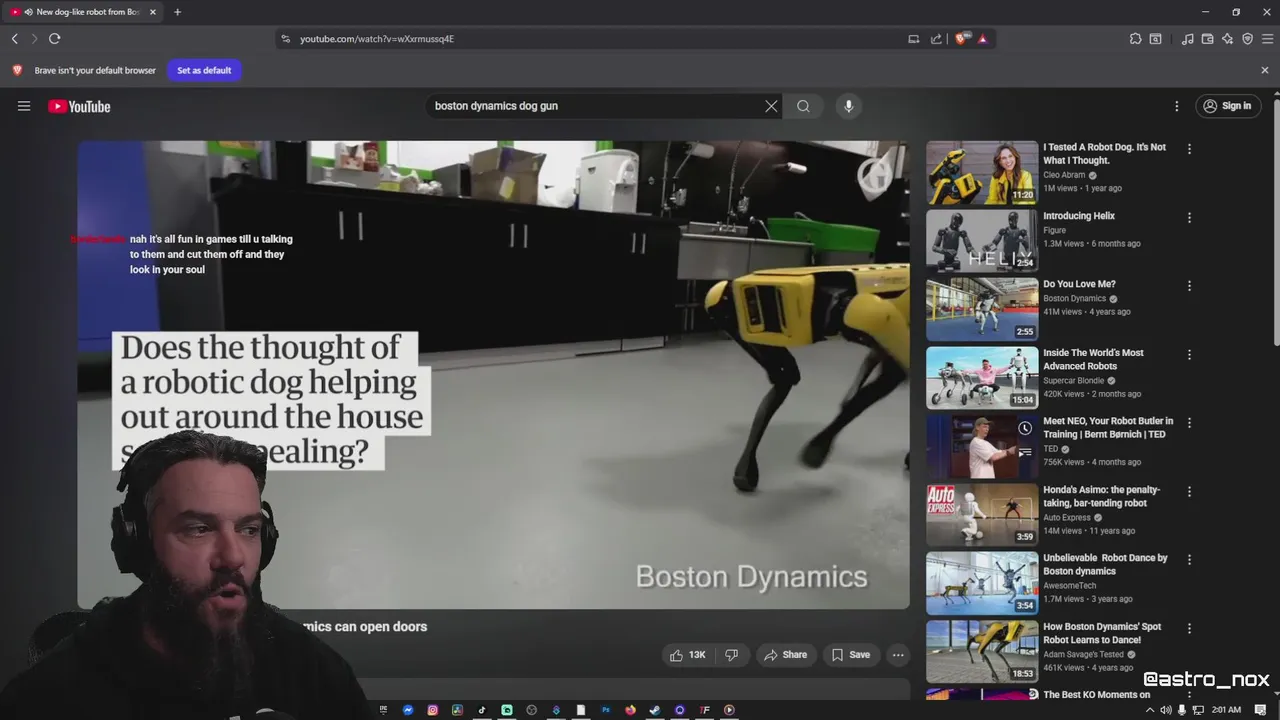This screenshot has width=1280, height=720.
Task: Open options for Honda's Asimo video
Action: 1189,491
